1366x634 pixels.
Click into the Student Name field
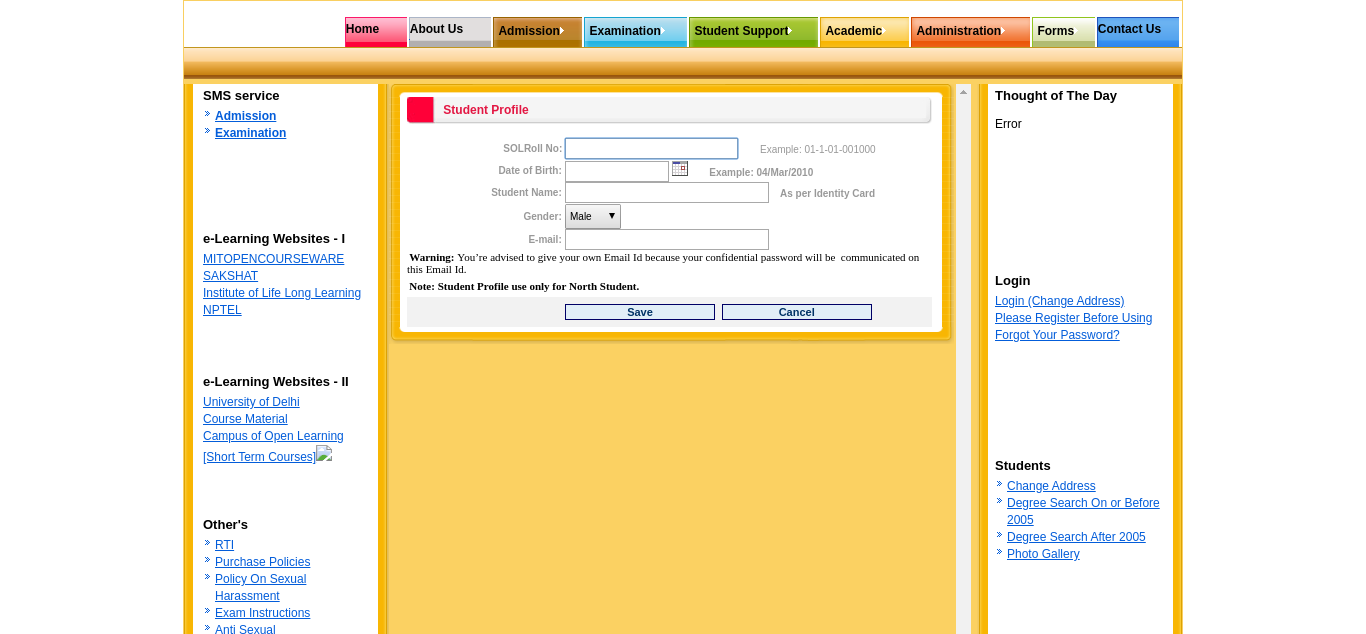(666, 192)
